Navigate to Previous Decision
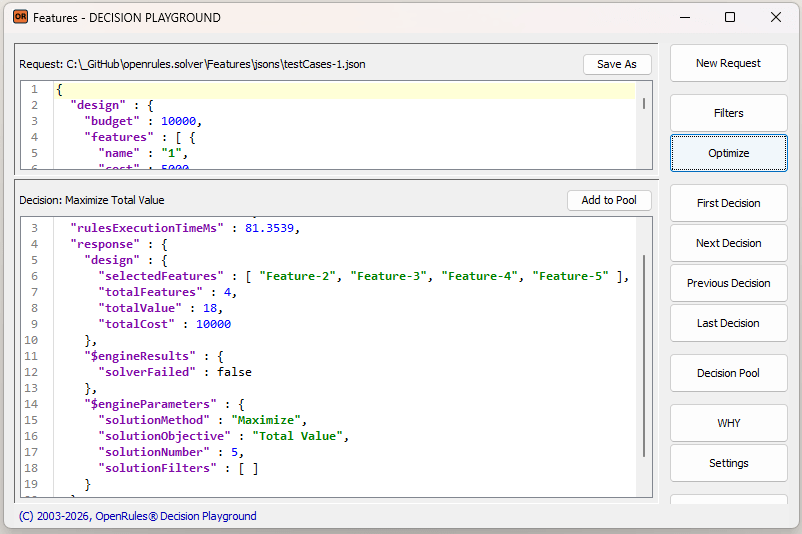This screenshot has width=802, height=534. 728,283
